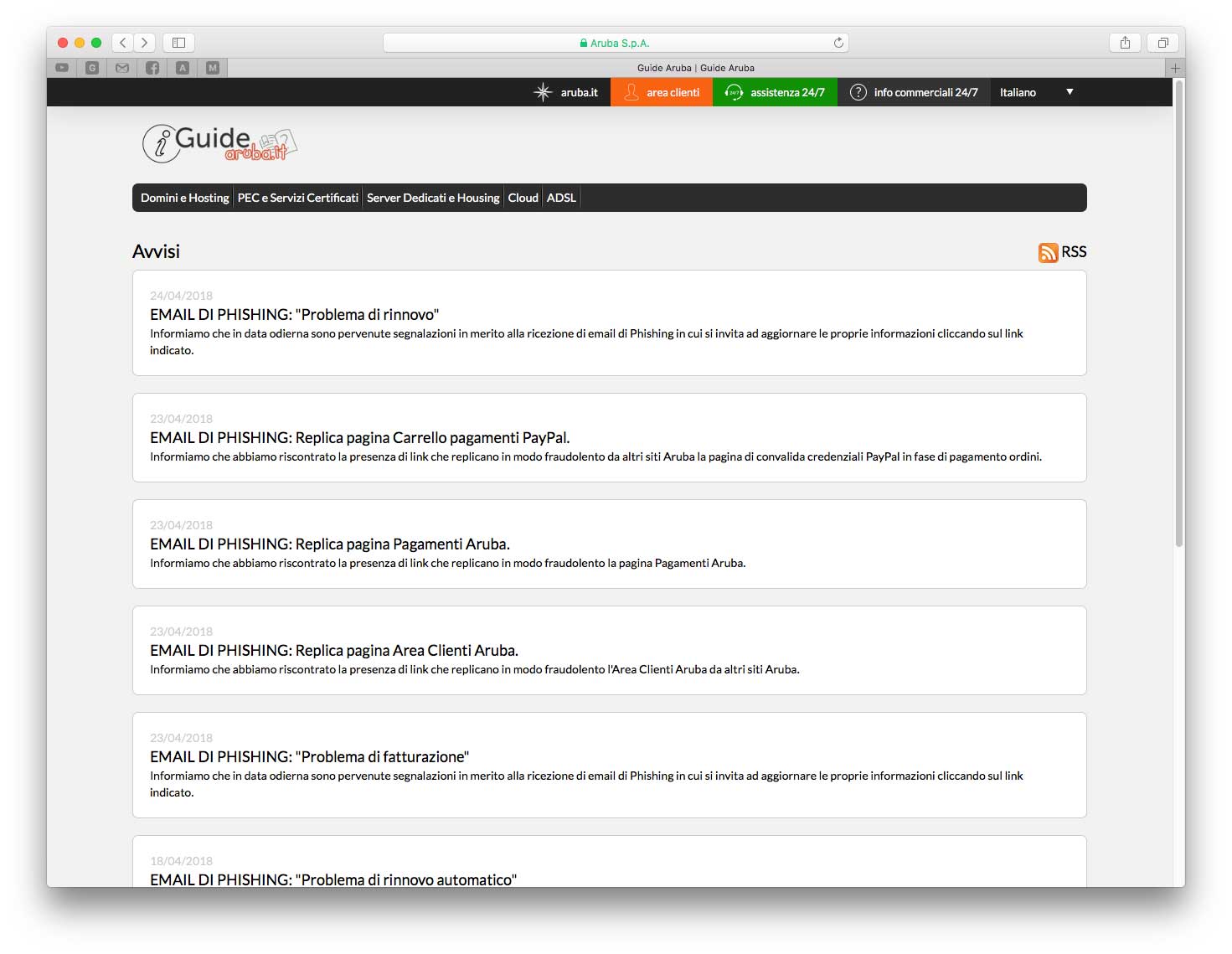Click the 24/7 headset assistance icon
The image size is (1232, 954).
pos(734,92)
